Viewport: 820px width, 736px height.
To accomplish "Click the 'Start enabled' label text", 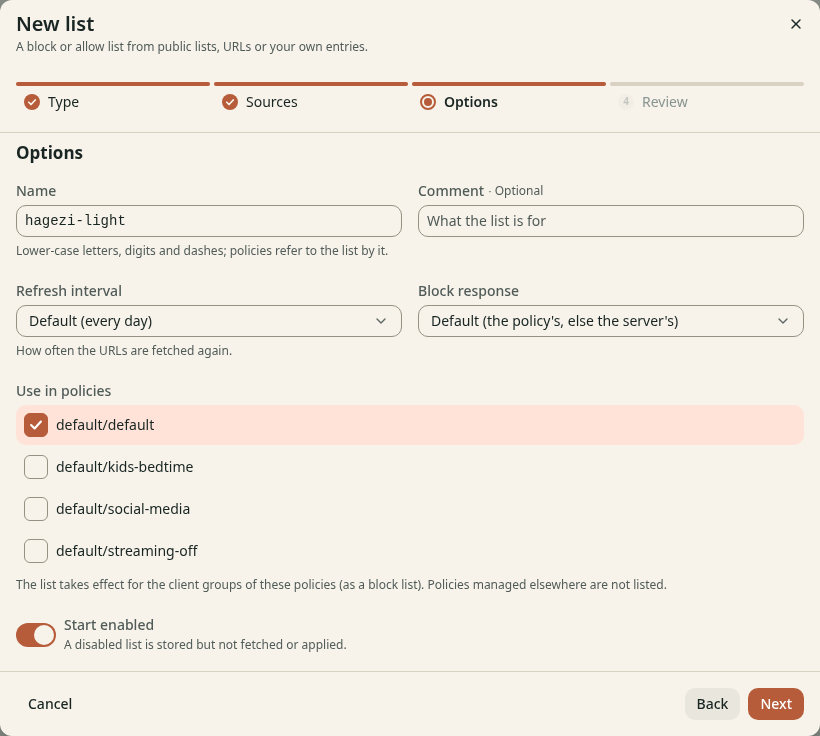I will point(109,625).
